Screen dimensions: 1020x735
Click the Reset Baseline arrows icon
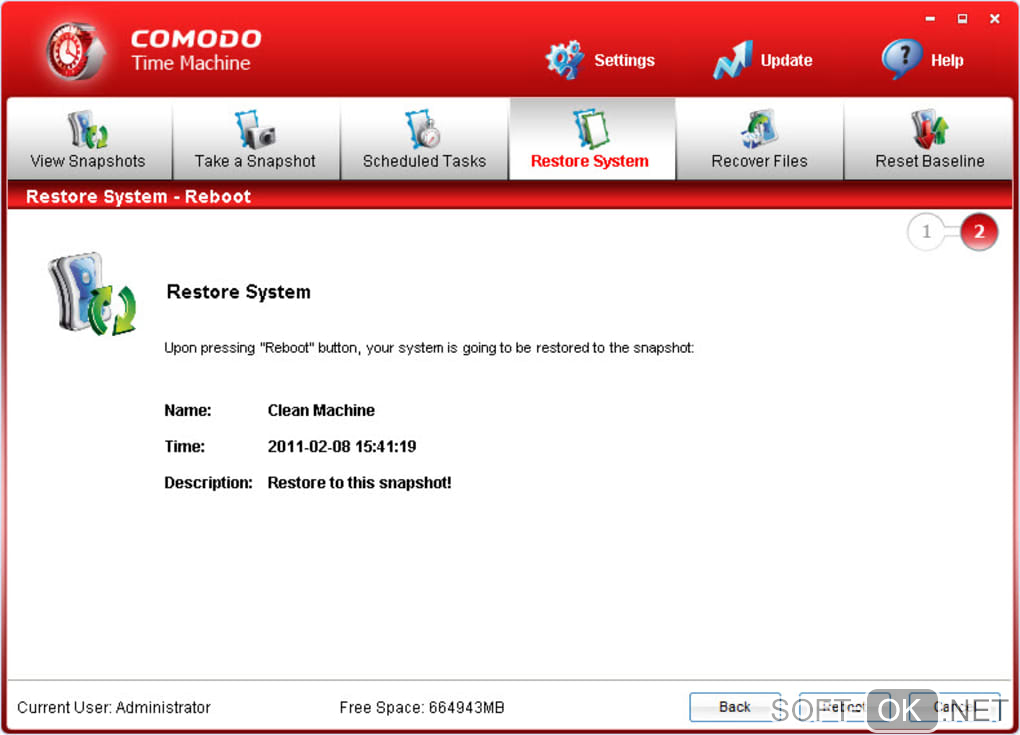point(930,129)
